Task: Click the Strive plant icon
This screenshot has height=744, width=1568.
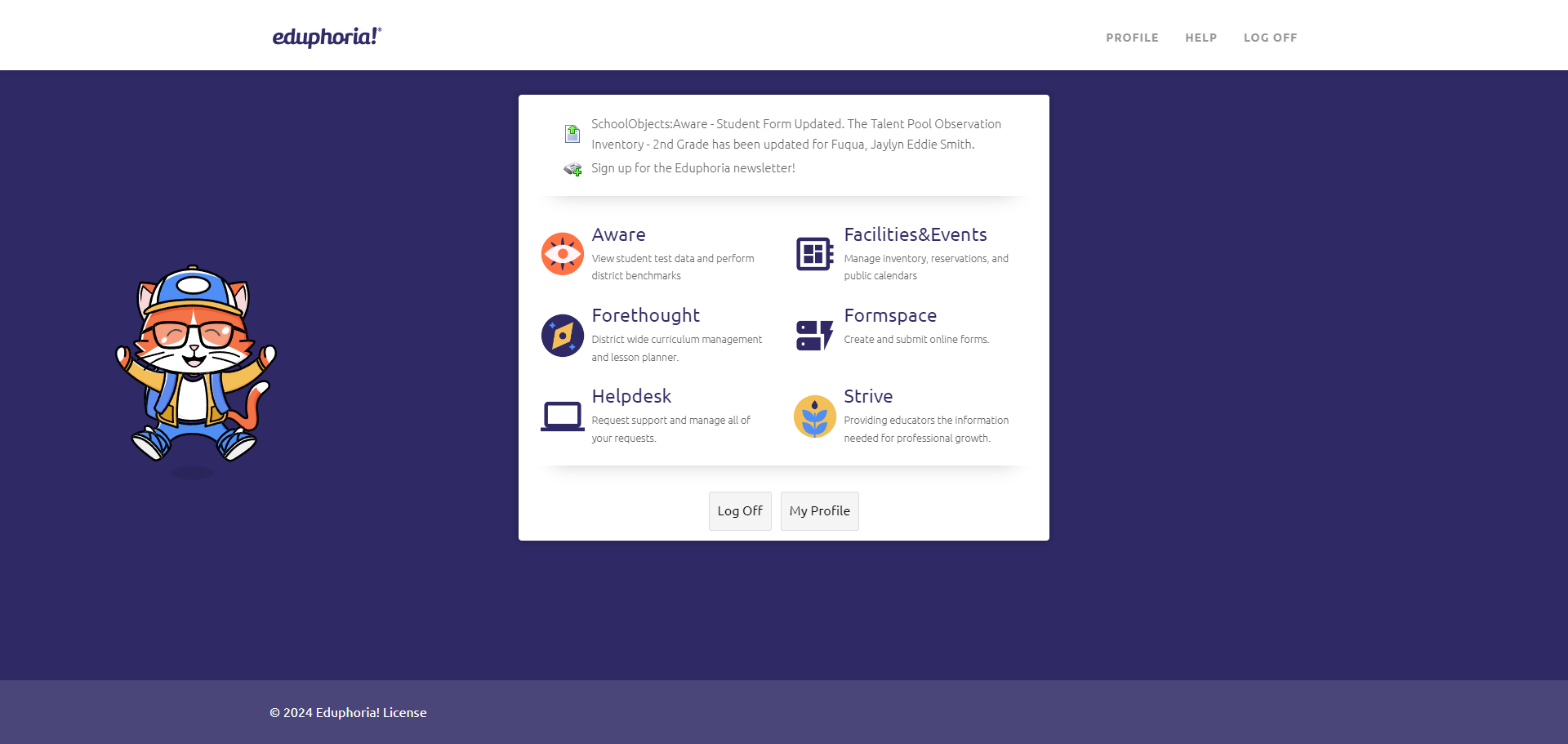Action: [814, 417]
